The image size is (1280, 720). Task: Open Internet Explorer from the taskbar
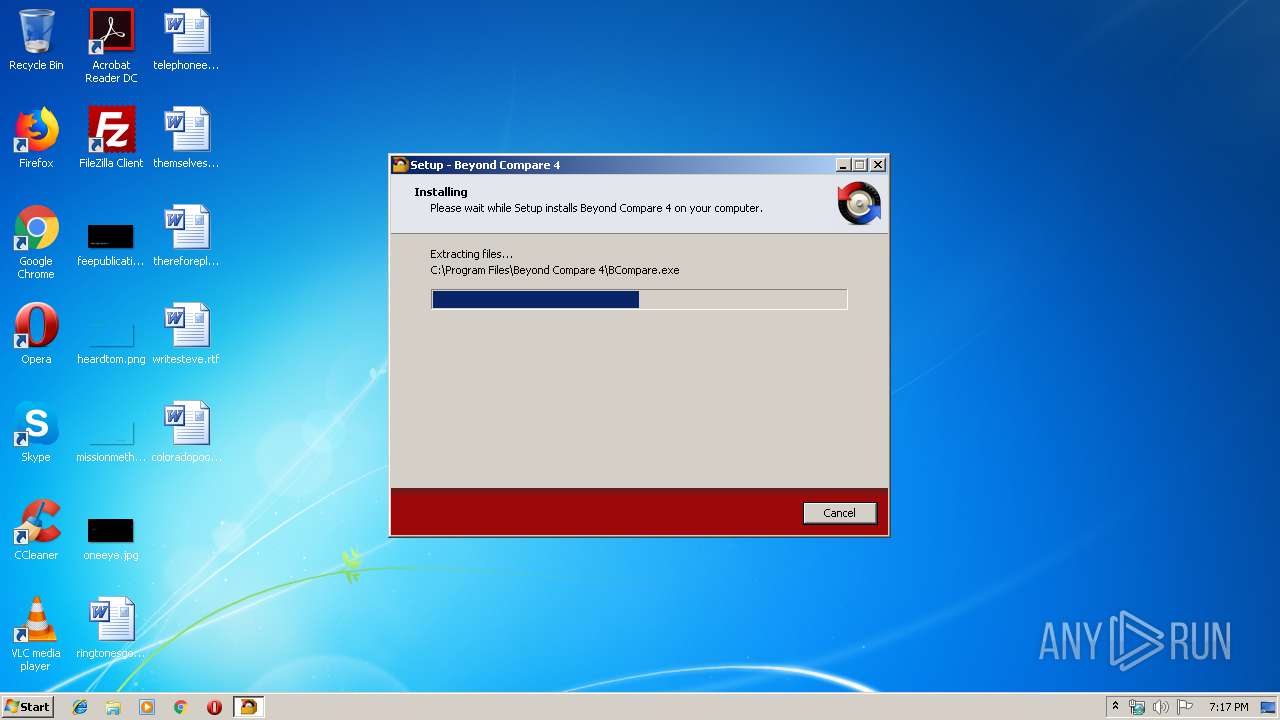click(80, 707)
